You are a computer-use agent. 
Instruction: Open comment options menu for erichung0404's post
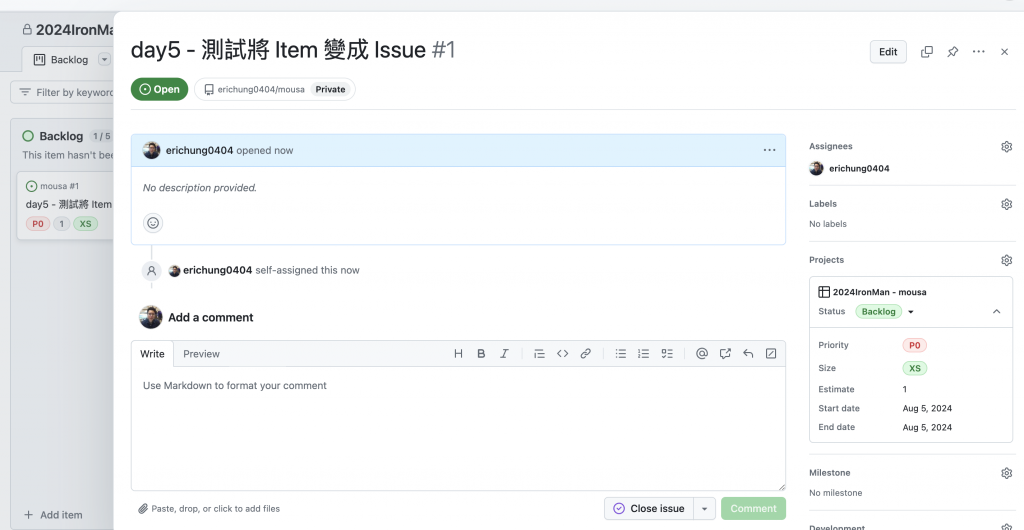(769, 150)
